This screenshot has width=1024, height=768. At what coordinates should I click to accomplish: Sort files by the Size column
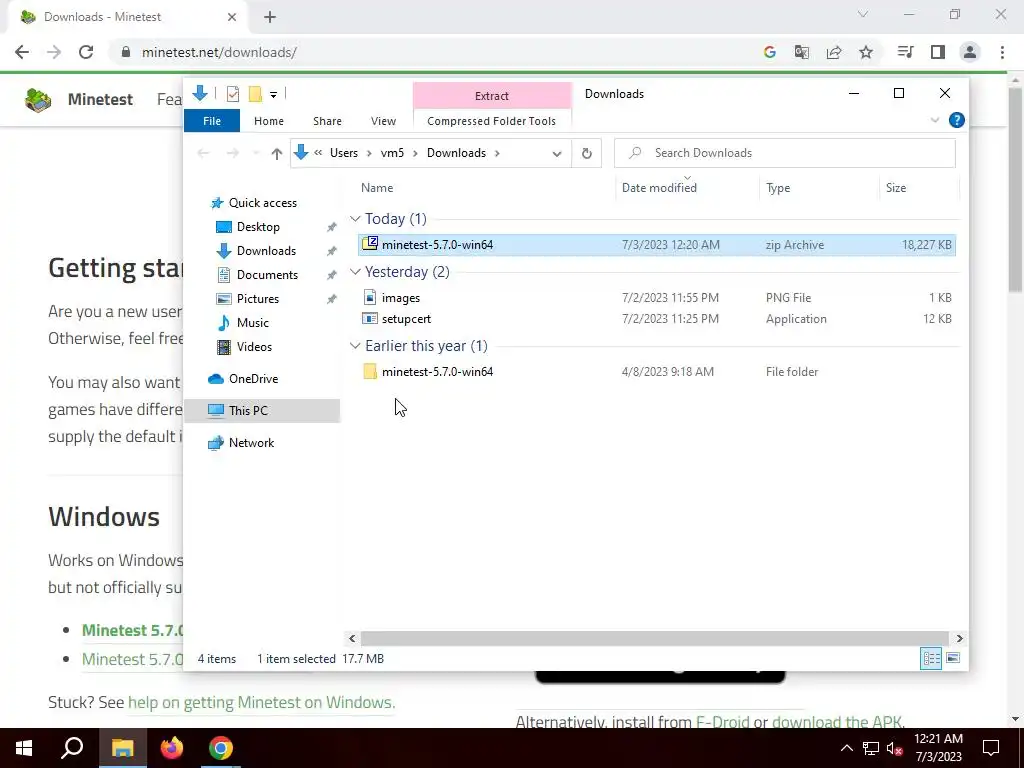point(895,187)
